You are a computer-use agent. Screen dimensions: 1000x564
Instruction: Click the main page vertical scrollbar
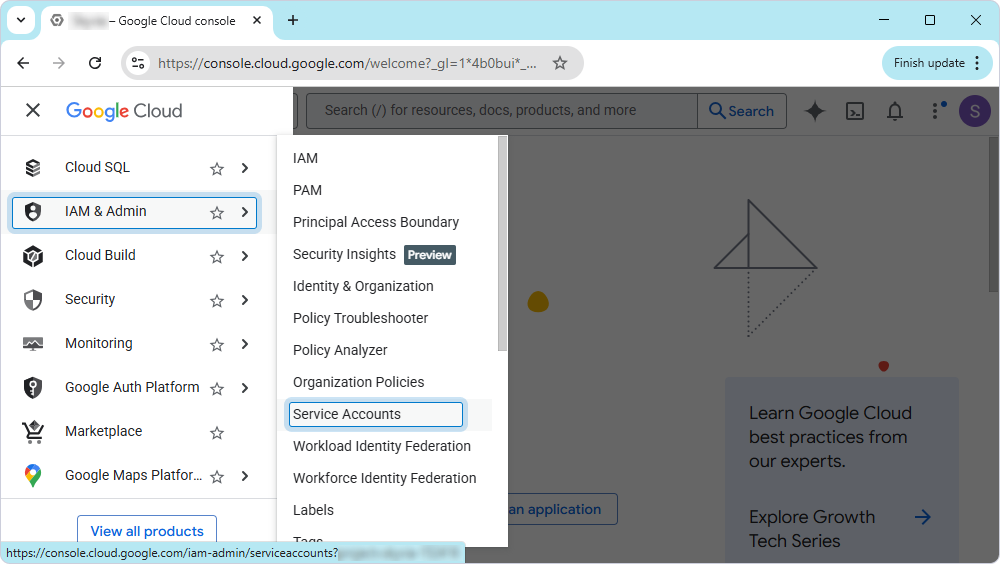click(x=994, y=214)
